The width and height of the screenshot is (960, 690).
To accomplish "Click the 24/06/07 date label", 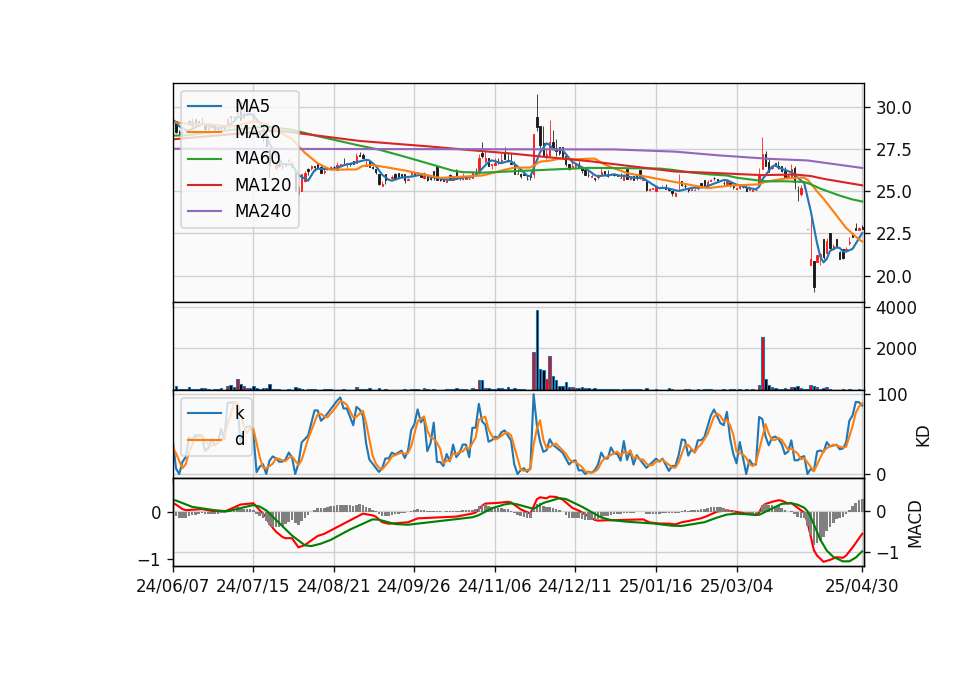I will pyautogui.click(x=173, y=586).
